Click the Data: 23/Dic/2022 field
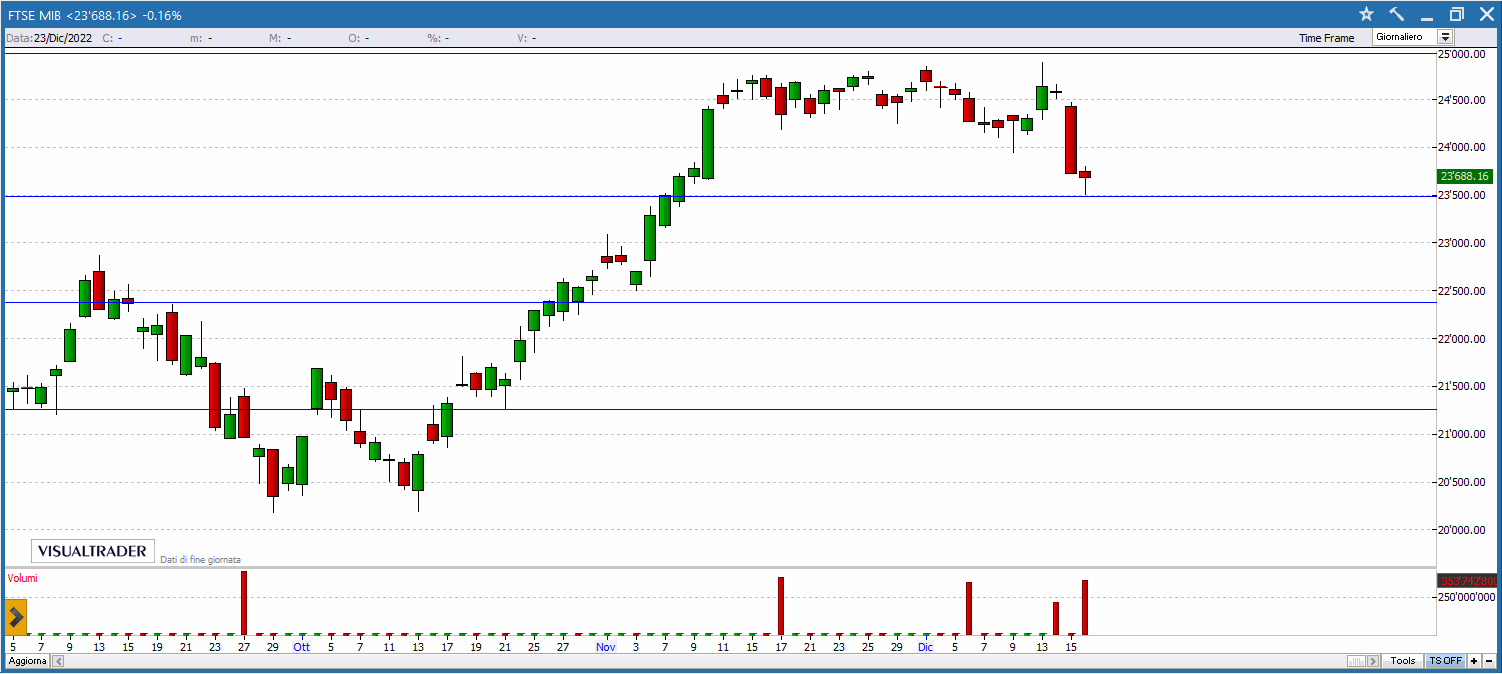The height and width of the screenshot is (674, 1502). (48, 38)
